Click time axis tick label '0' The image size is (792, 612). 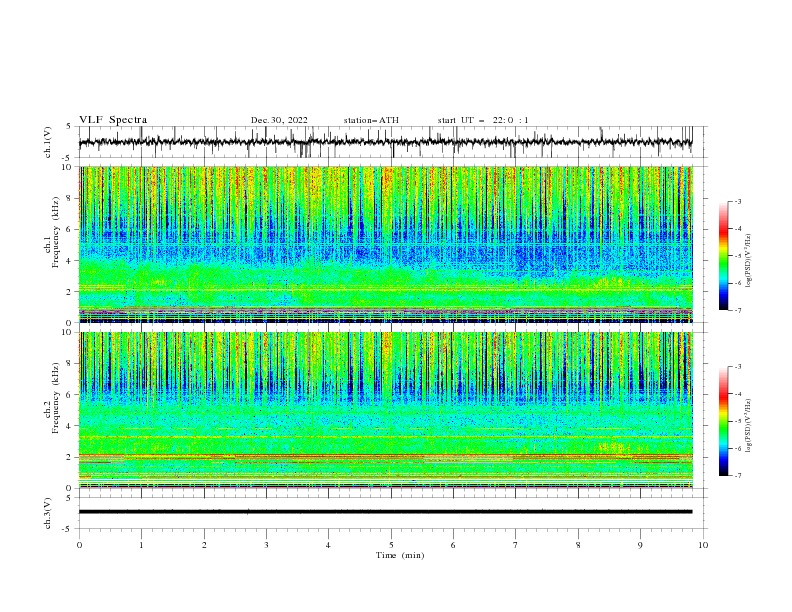79,545
